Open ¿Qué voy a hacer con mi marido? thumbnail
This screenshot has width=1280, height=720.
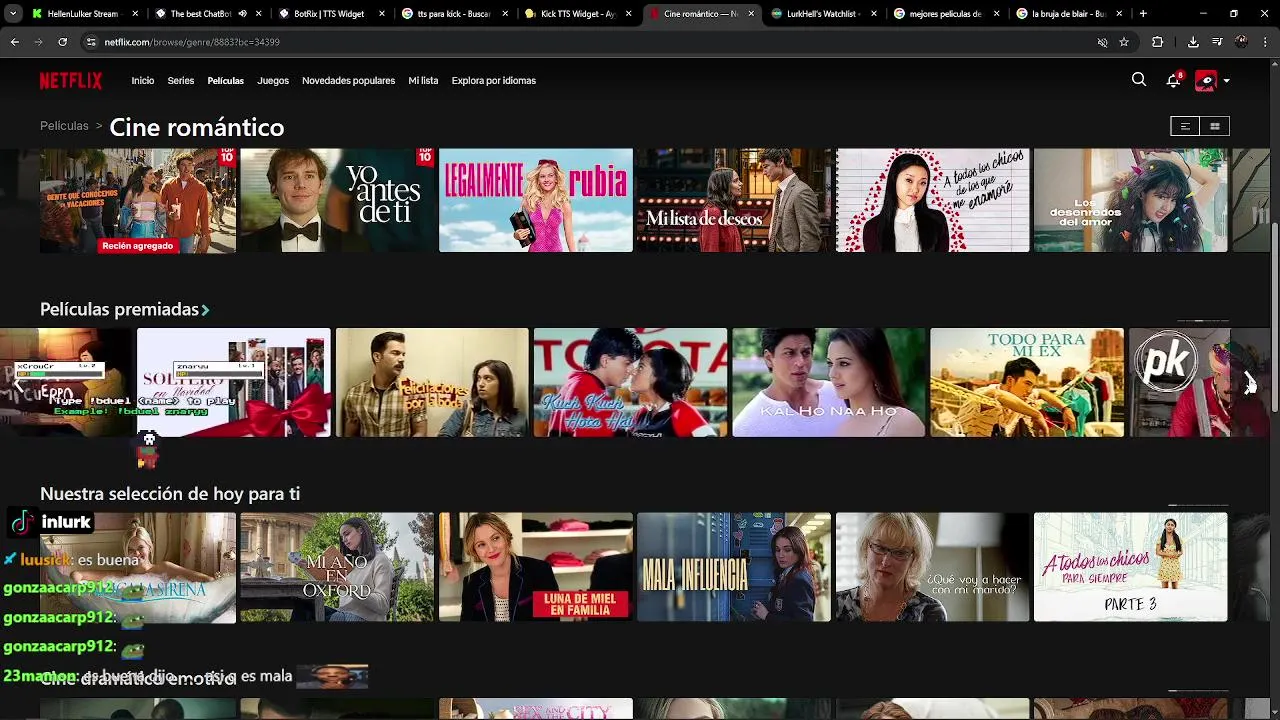click(933, 567)
